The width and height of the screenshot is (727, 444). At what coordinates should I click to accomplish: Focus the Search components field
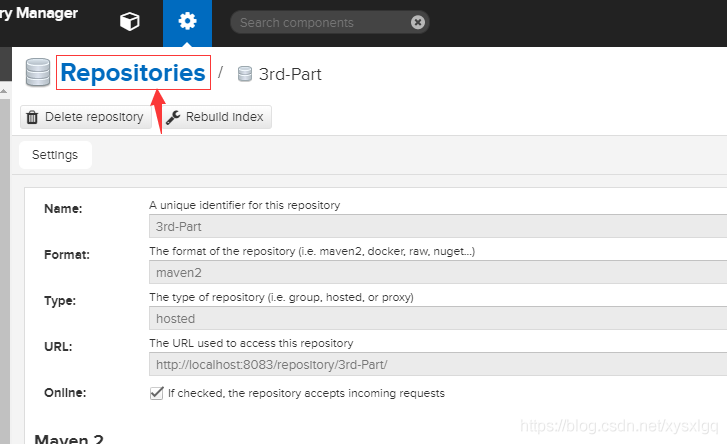[x=320, y=22]
